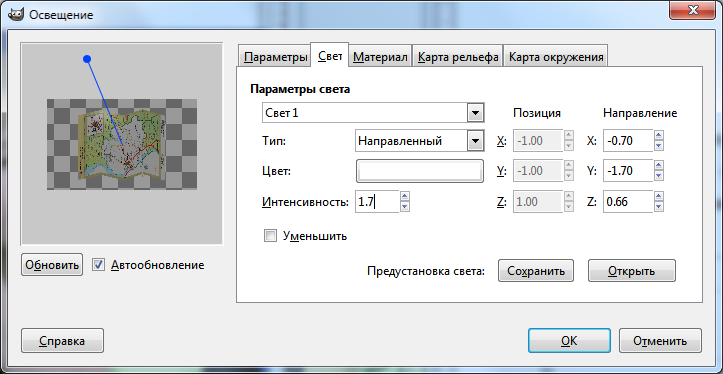The width and height of the screenshot is (723, 374).
Task: Click the map image in the preview
Action: pos(122,145)
